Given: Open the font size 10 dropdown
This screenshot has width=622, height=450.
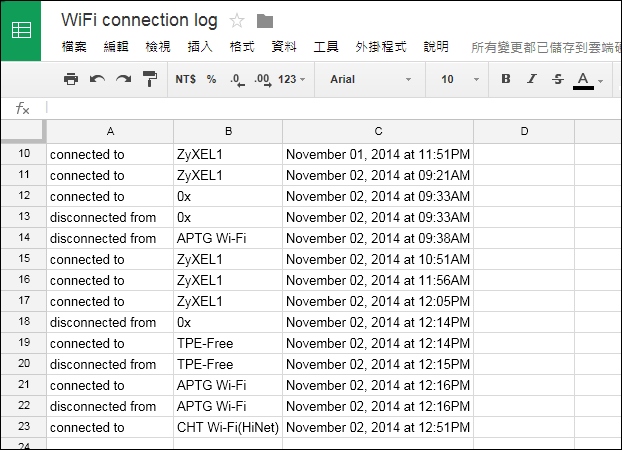Looking at the screenshot, I should point(459,79).
